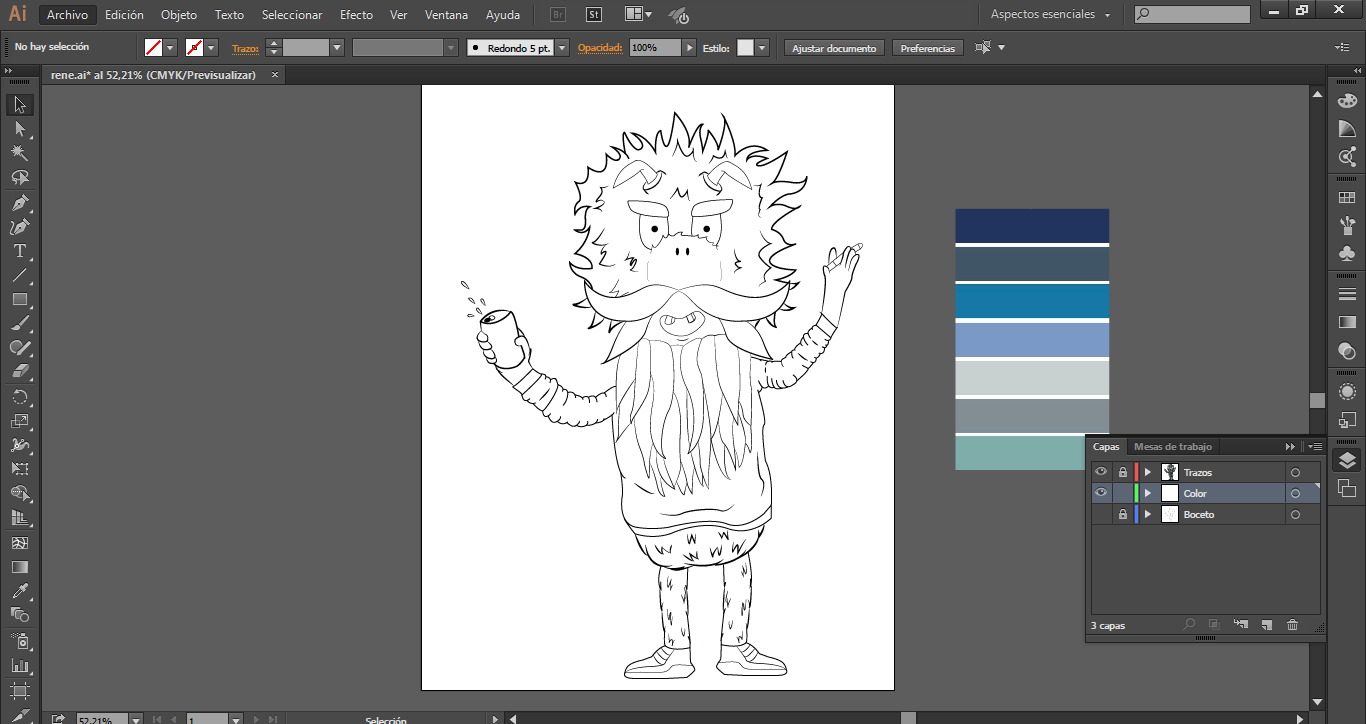Select the Eyedropper tool
This screenshot has width=1366, height=724.
pos(19,591)
